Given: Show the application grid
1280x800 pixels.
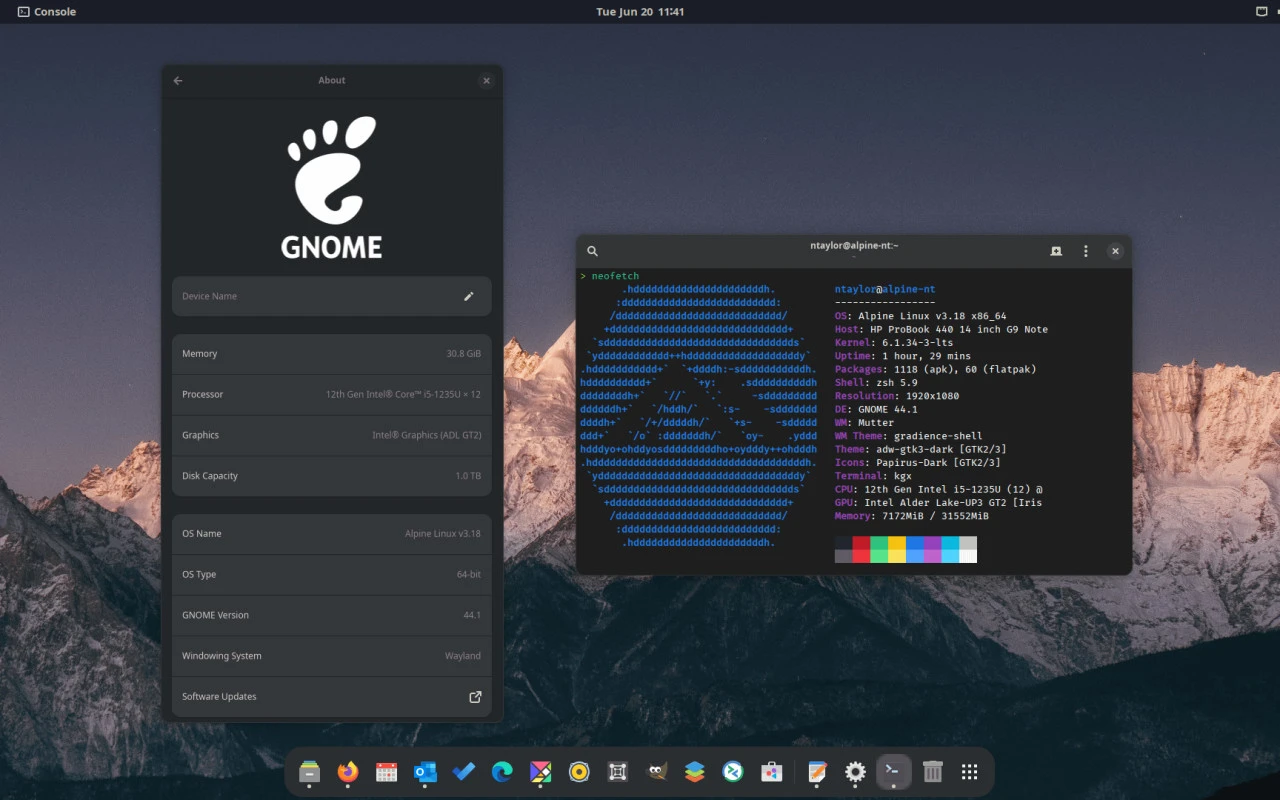Looking at the screenshot, I should (969, 772).
